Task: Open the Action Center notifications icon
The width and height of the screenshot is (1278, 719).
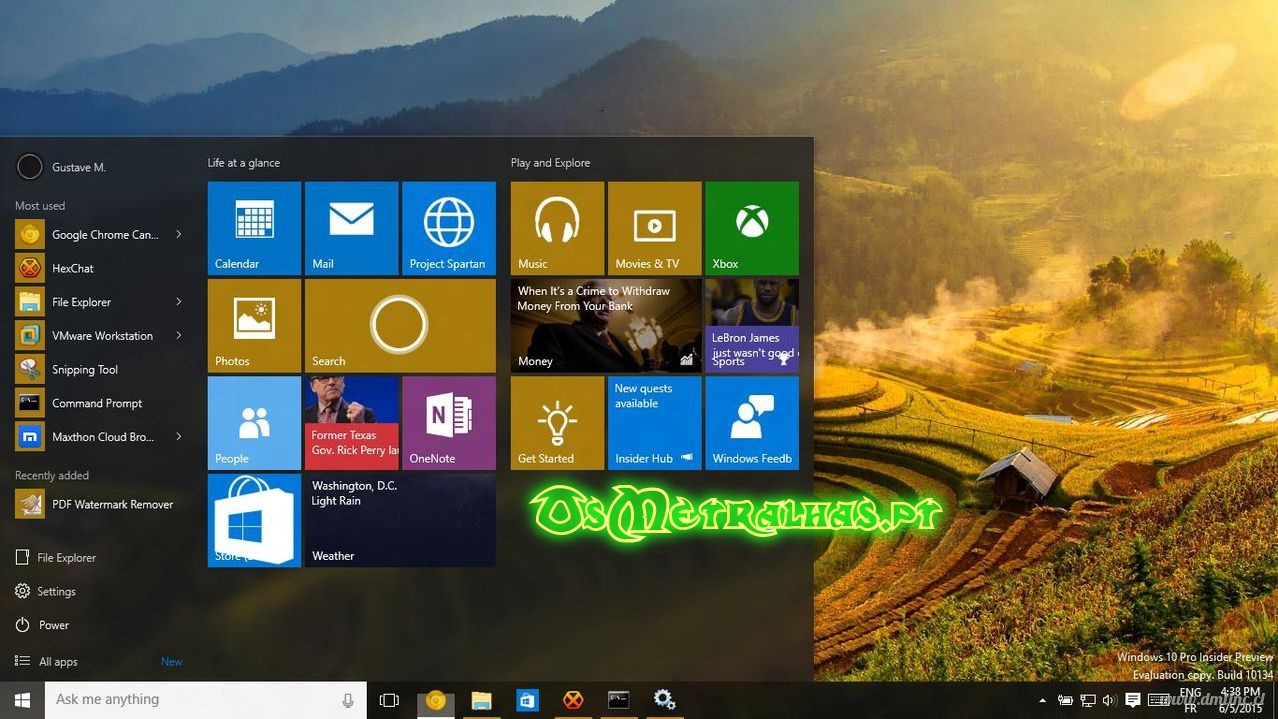Action: [1133, 701]
